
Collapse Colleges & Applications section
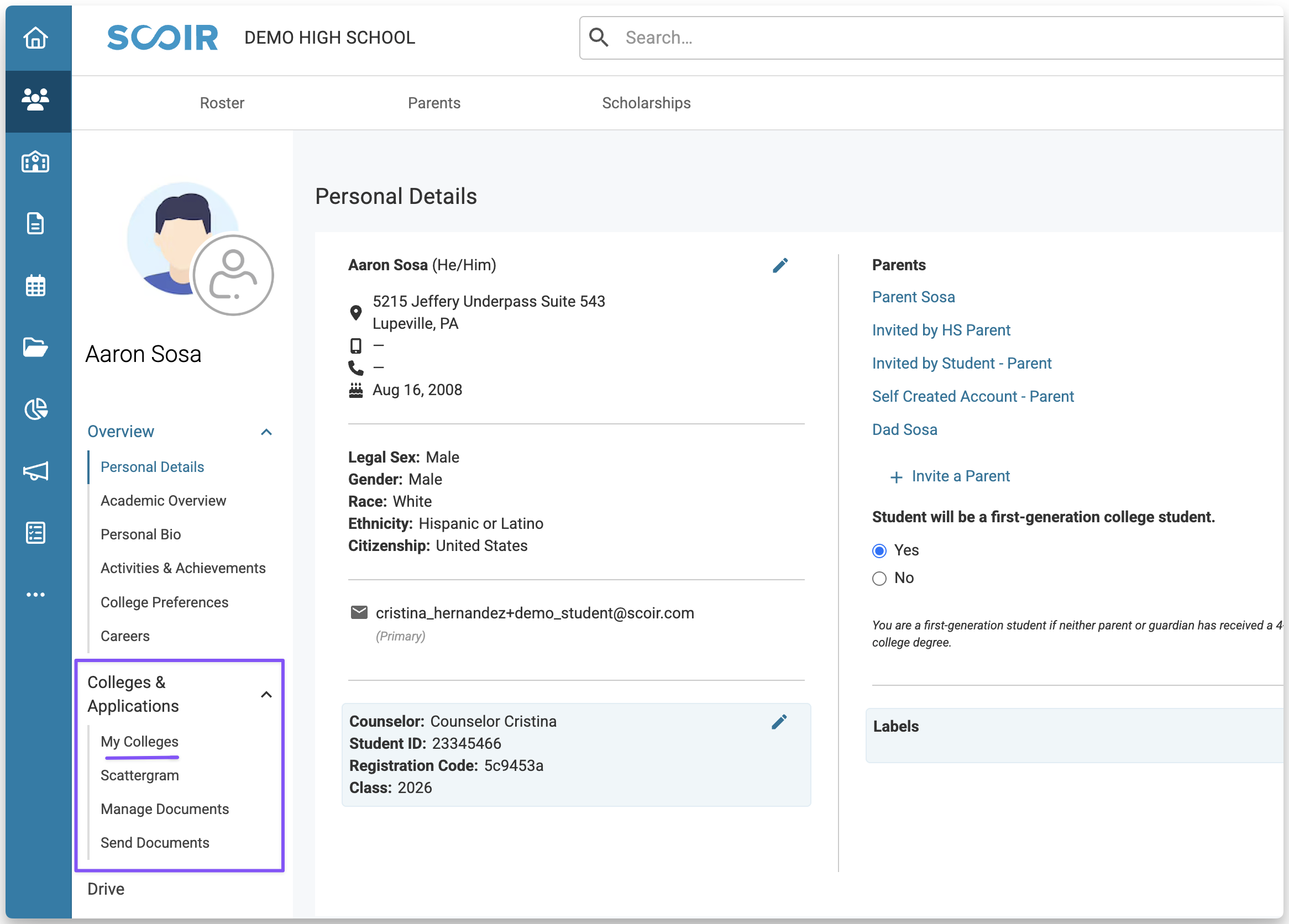266,695
